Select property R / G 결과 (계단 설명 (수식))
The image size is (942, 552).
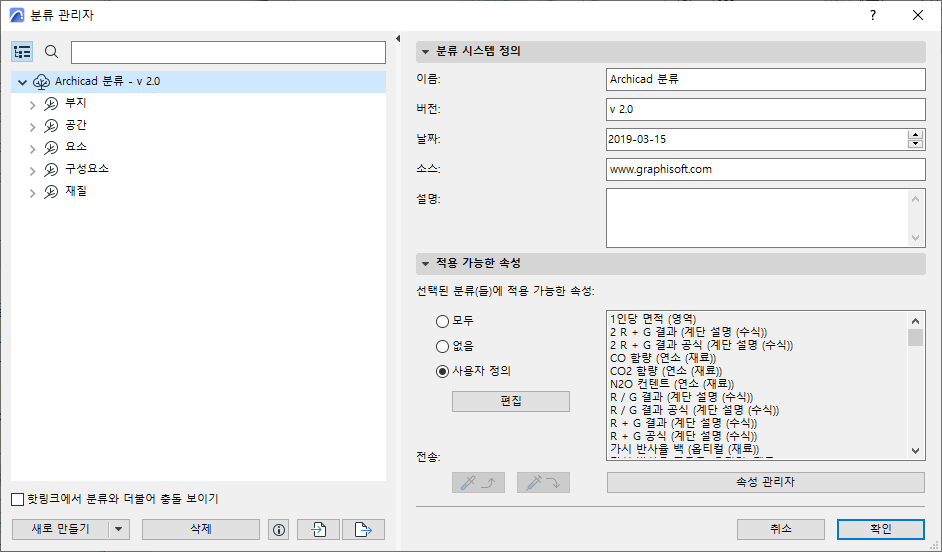(682, 398)
